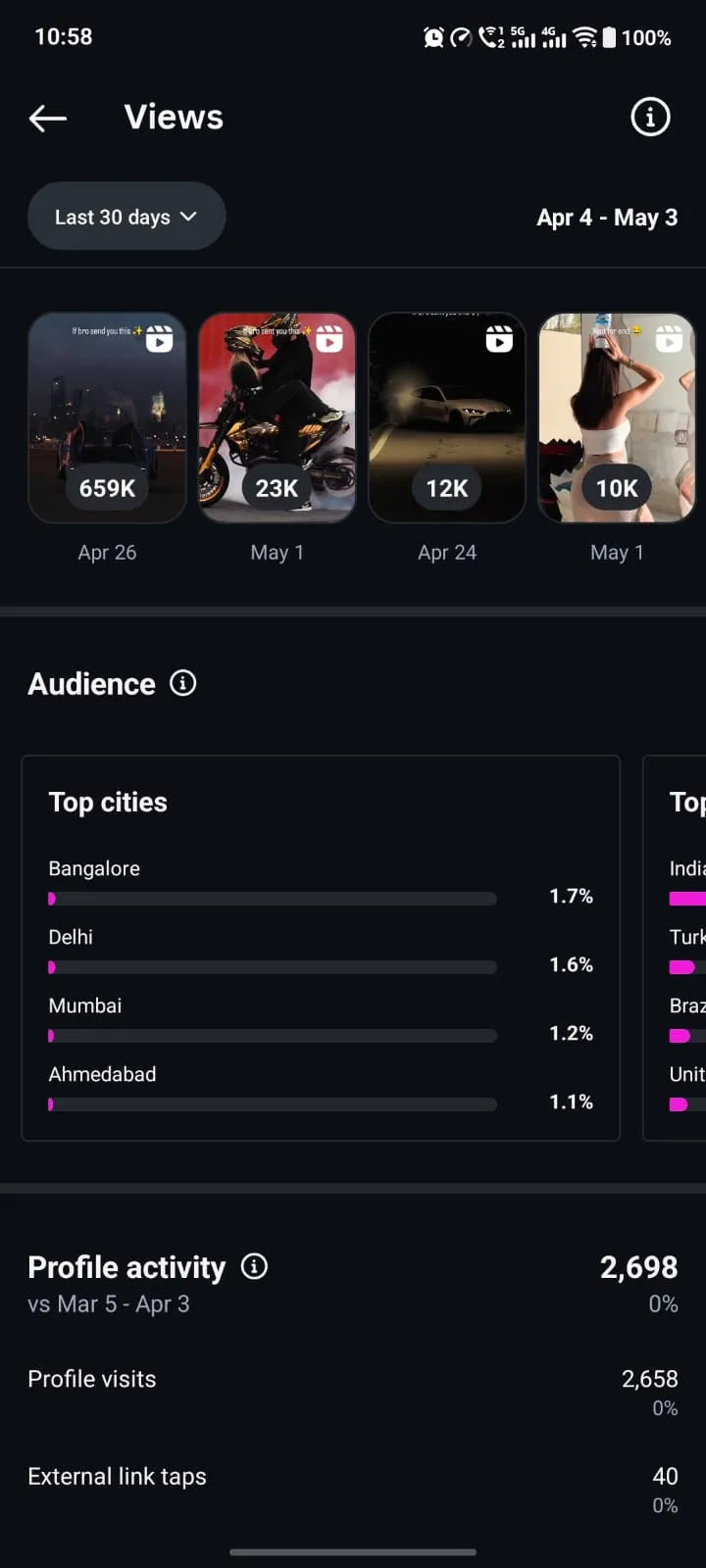Open the 12K car reel from Apr 24
The image size is (706, 1568).
tap(447, 417)
